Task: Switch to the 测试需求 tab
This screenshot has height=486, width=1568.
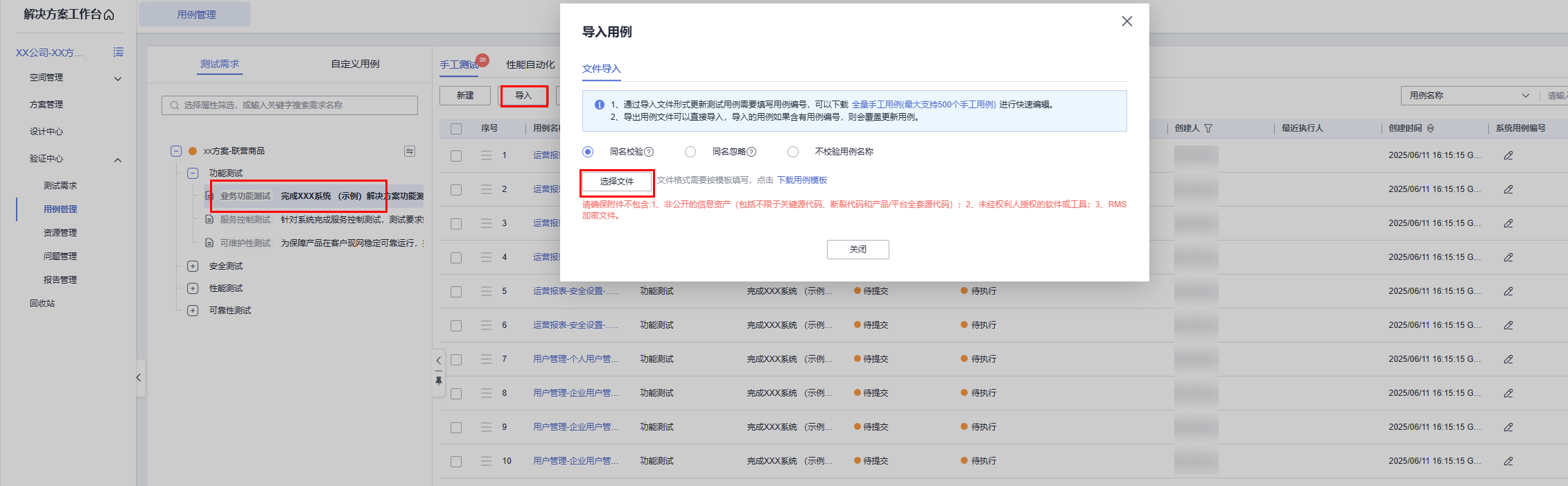Action: (220, 64)
